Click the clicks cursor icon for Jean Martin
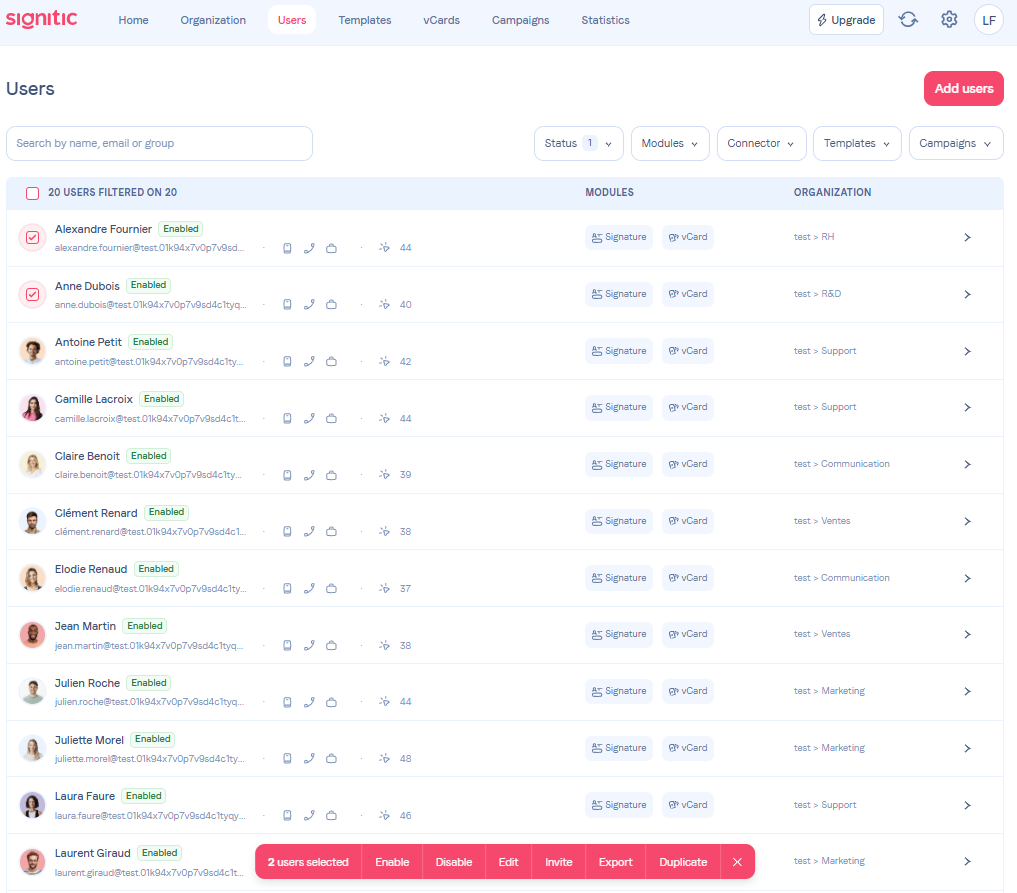The width and height of the screenshot is (1017, 893). 384,645
